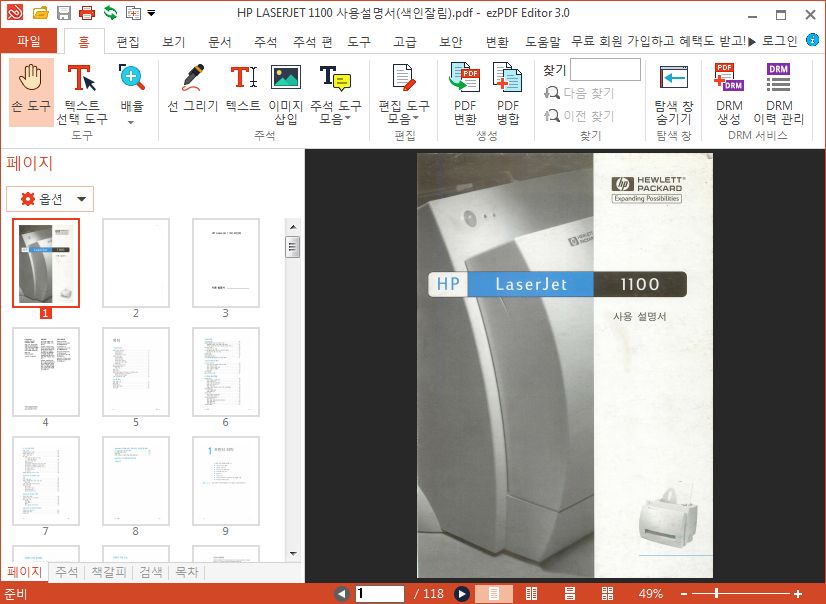The width and height of the screenshot is (826, 604).
Task: Click the PDF 병합 merge icon
Action: (x=507, y=94)
